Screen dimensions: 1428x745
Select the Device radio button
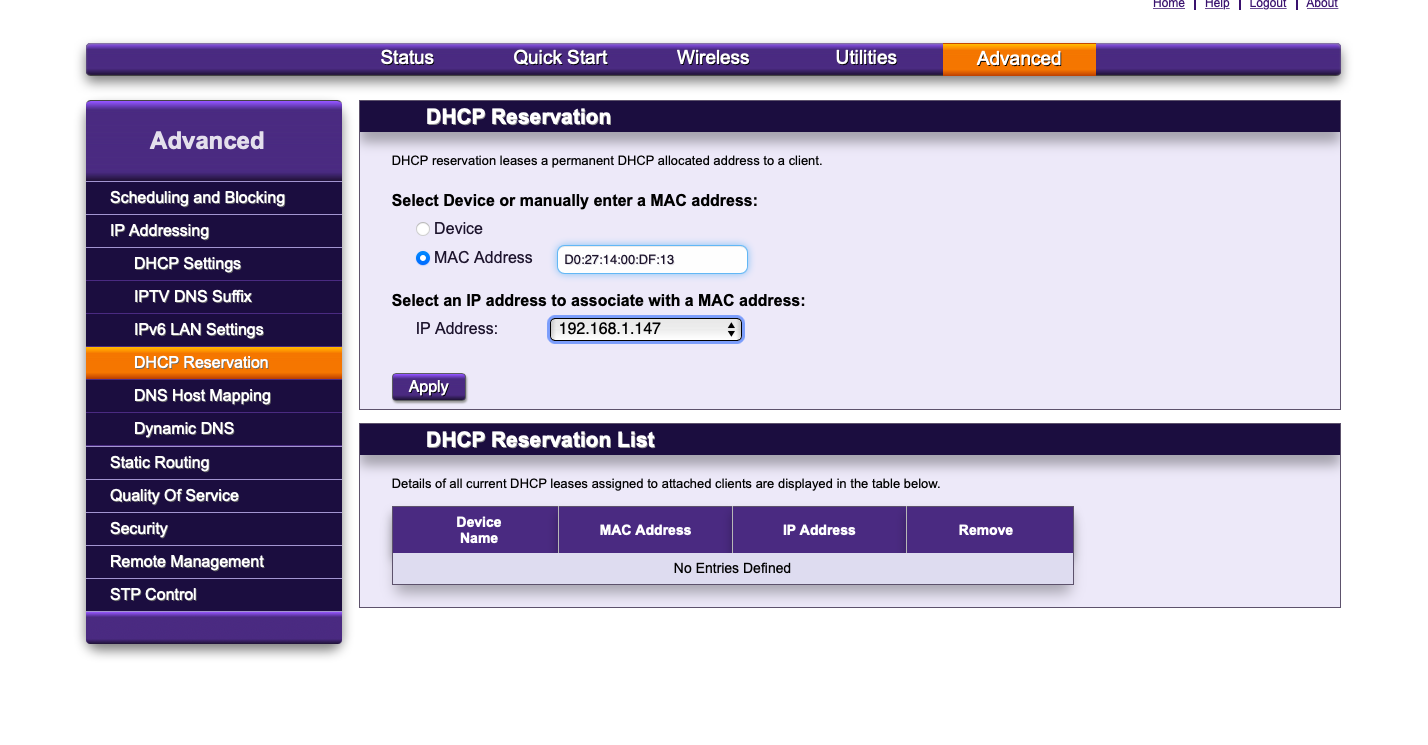(x=423, y=229)
